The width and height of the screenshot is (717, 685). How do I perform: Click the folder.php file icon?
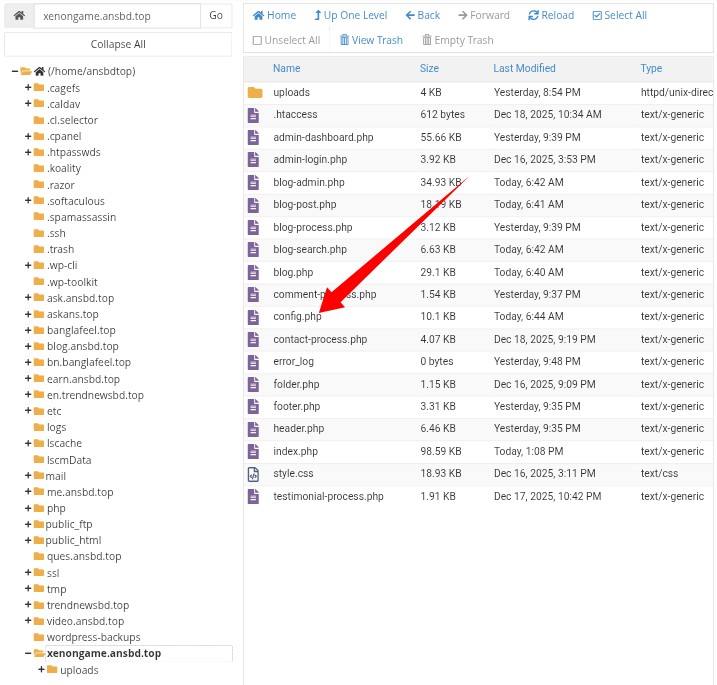pyautogui.click(x=253, y=384)
